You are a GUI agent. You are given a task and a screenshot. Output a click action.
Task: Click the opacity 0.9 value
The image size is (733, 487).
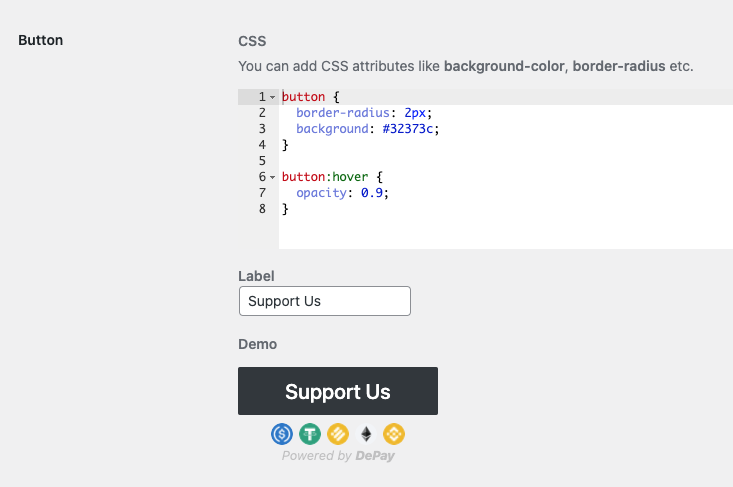point(372,193)
